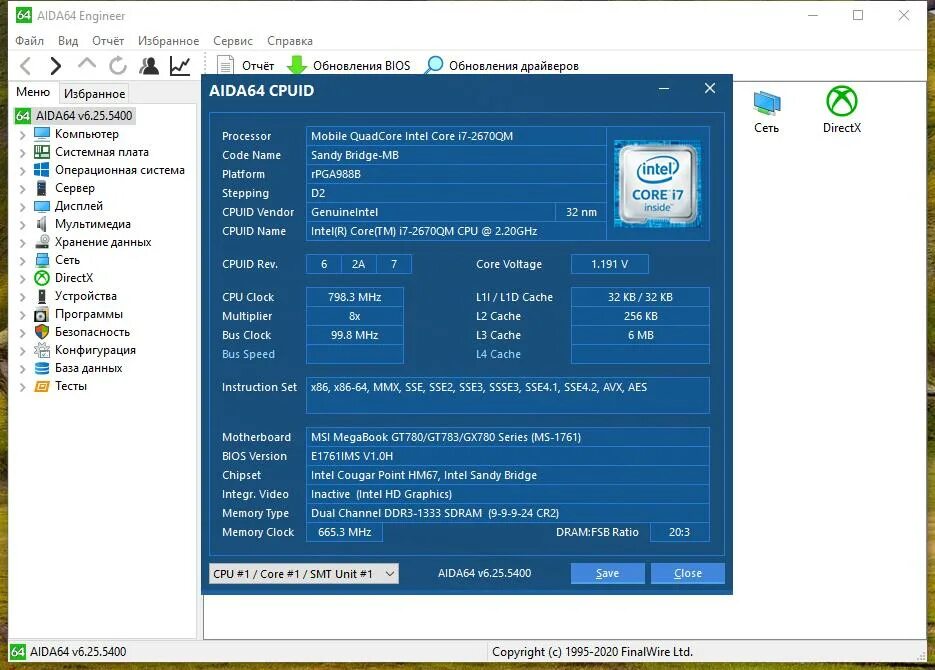The height and width of the screenshot is (670, 935).
Task: Expand the Тесты tree node
Action: tap(23, 387)
